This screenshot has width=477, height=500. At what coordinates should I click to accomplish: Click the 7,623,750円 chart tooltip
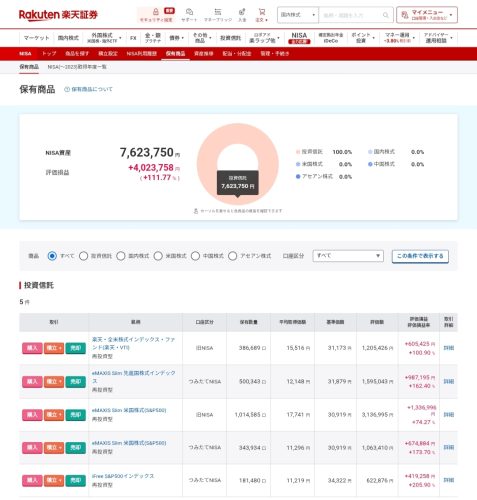(x=238, y=183)
